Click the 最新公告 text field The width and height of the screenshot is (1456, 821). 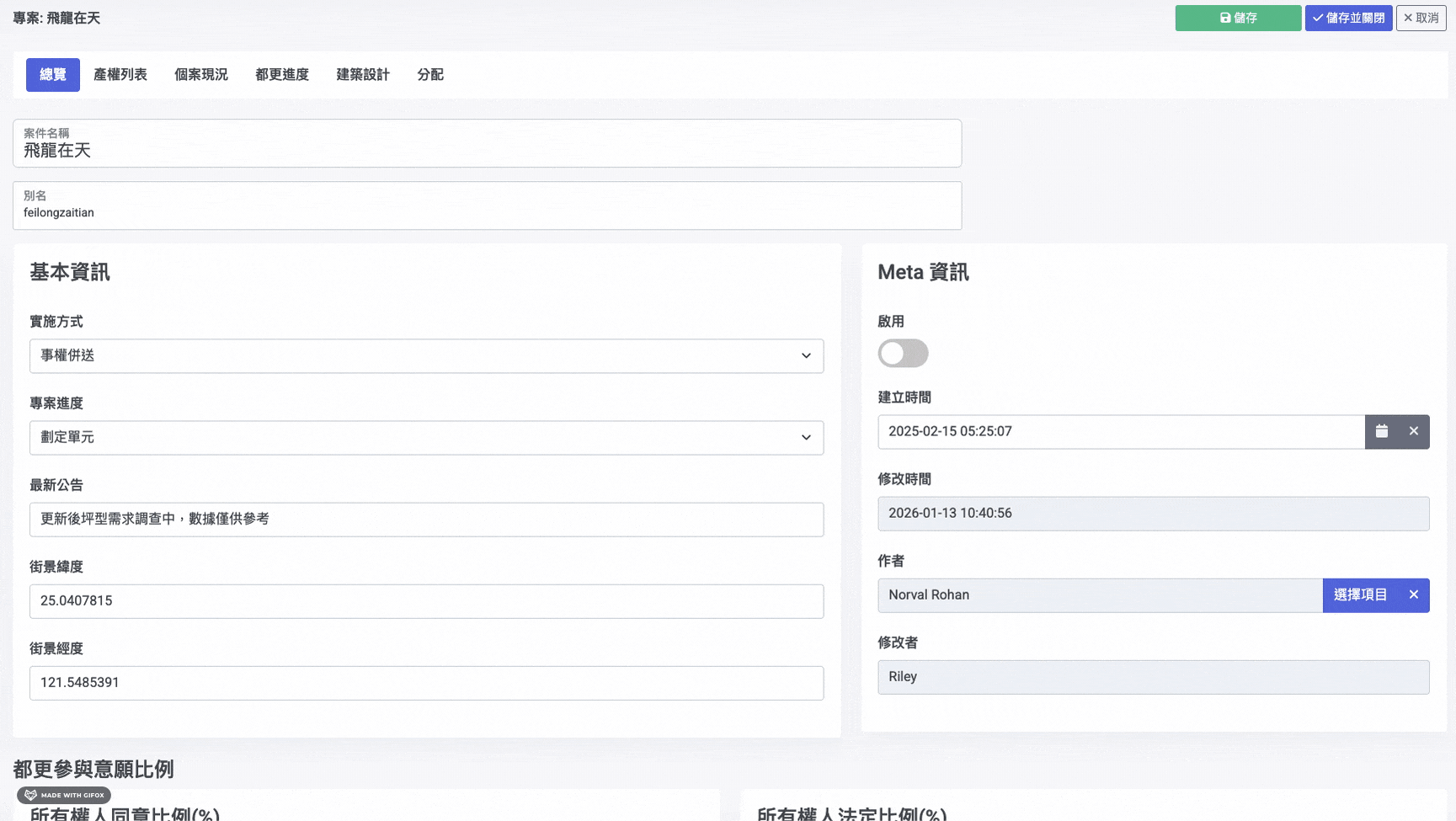(x=426, y=520)
